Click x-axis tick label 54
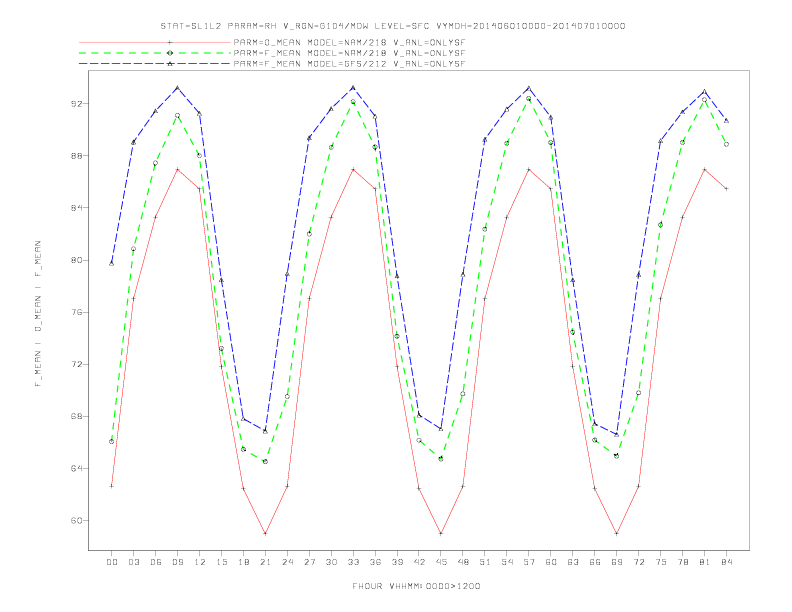The height and width of the screenshot is (612, 792). coord(507,562)
